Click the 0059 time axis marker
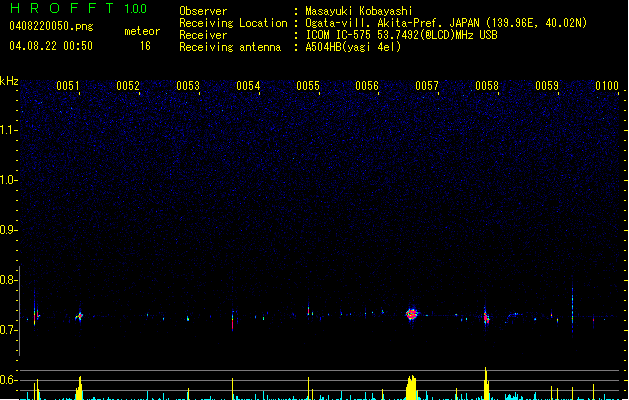The image size is (629, 400). [x=547, y=86]
